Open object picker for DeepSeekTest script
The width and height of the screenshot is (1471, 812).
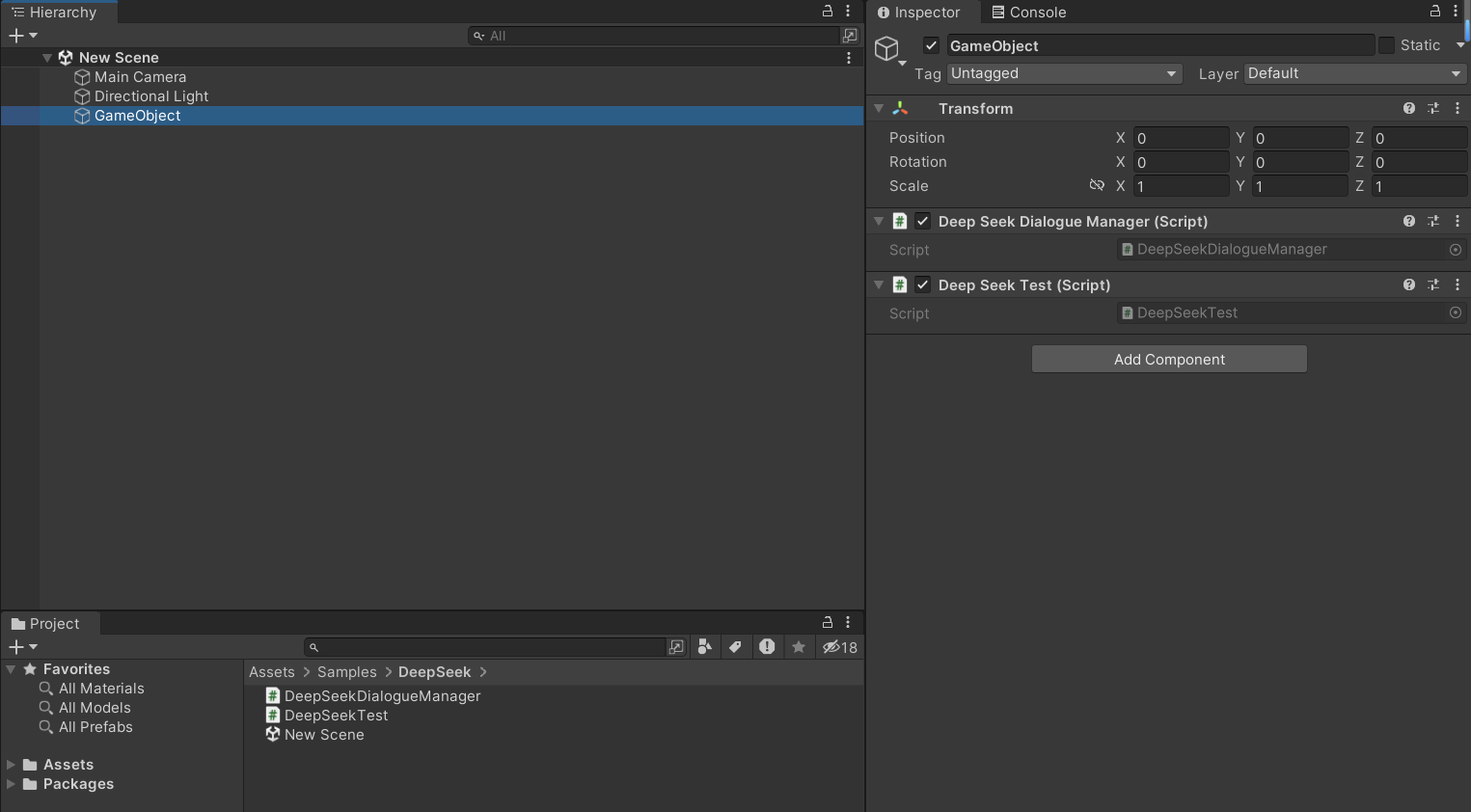(1456, 312)
